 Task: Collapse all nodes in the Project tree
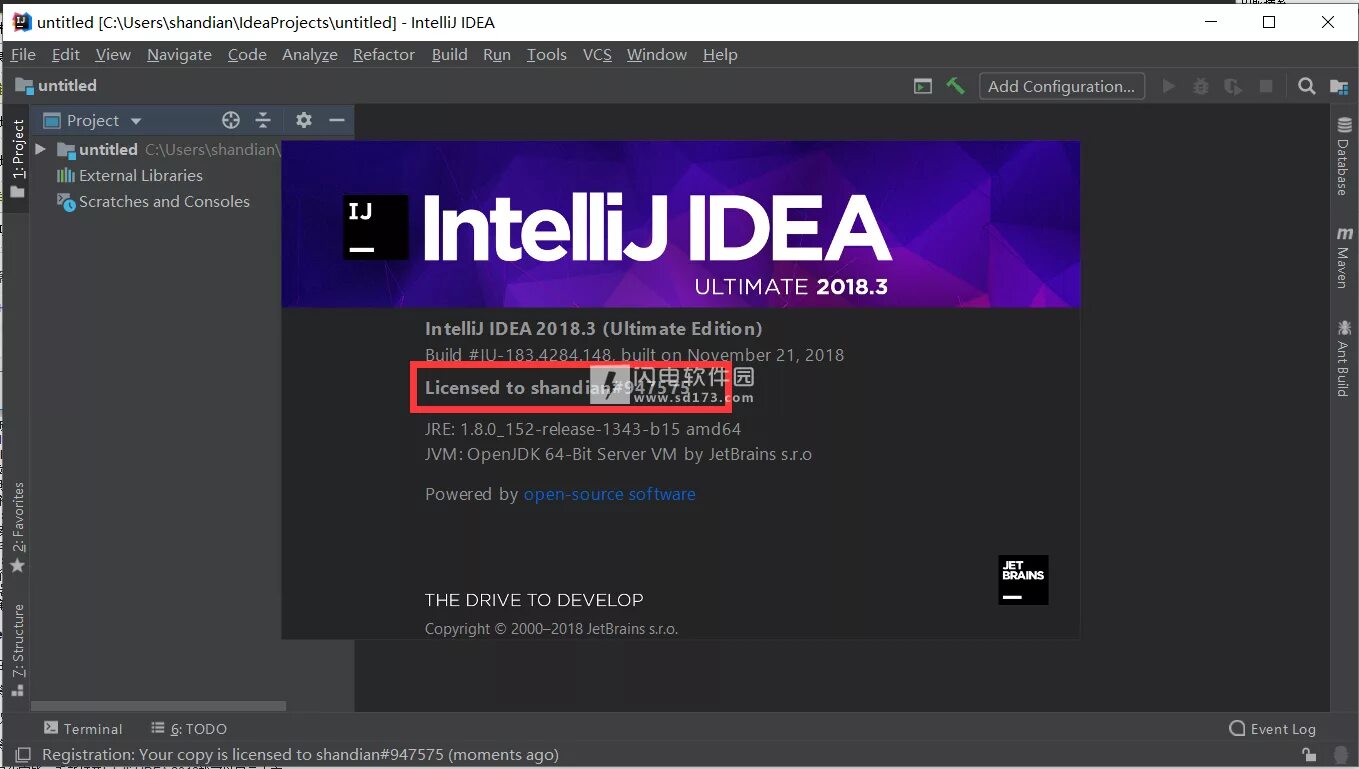[262, 120]
